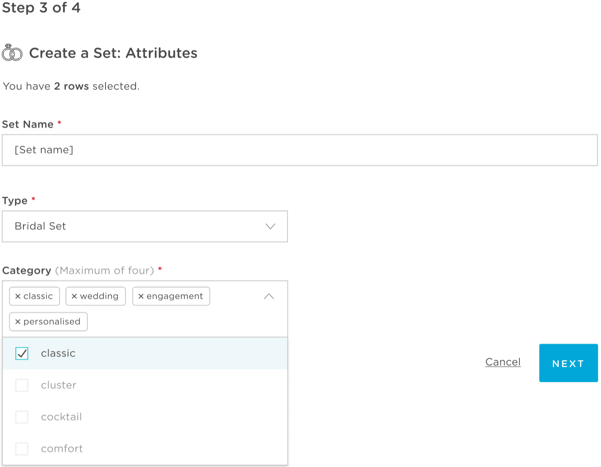Remove the wedding category tag
This screenshot has width=601, height=467.
tap(74, 296)
